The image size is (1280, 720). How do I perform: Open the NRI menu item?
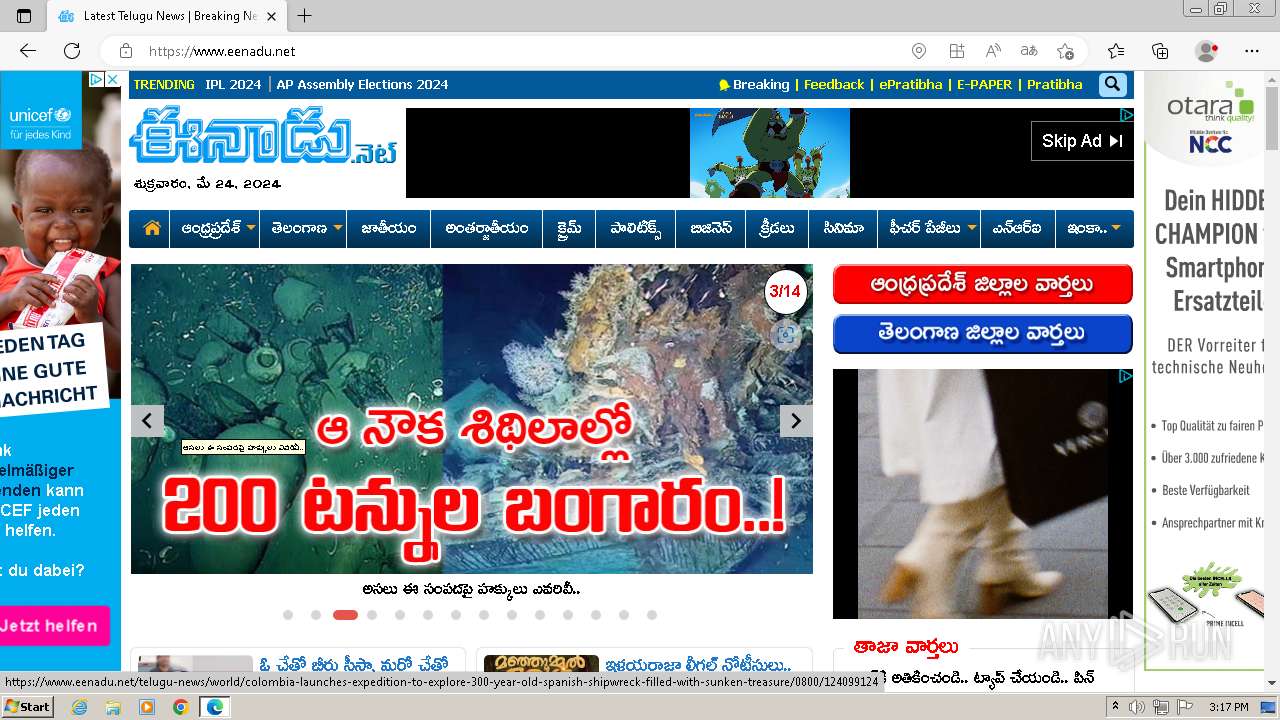[x=1018, y=228]
